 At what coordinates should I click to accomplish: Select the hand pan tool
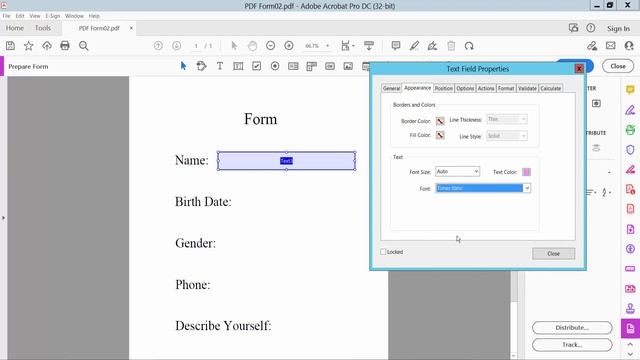click(x=253, y=46)
